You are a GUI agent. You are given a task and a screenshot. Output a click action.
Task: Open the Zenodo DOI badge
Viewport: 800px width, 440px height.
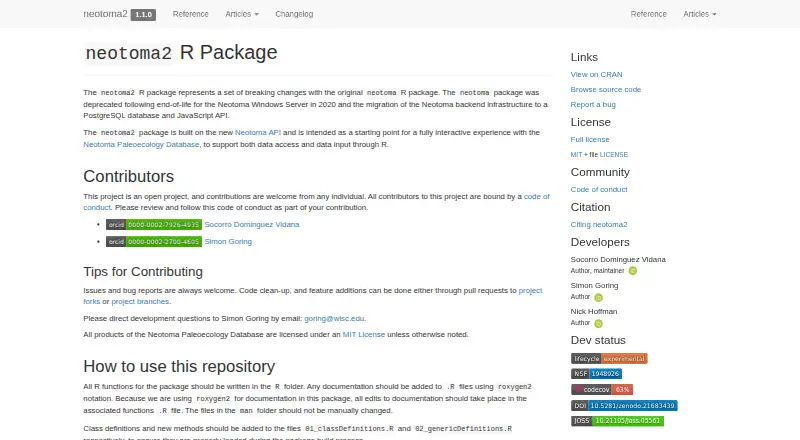click(624, 405)
